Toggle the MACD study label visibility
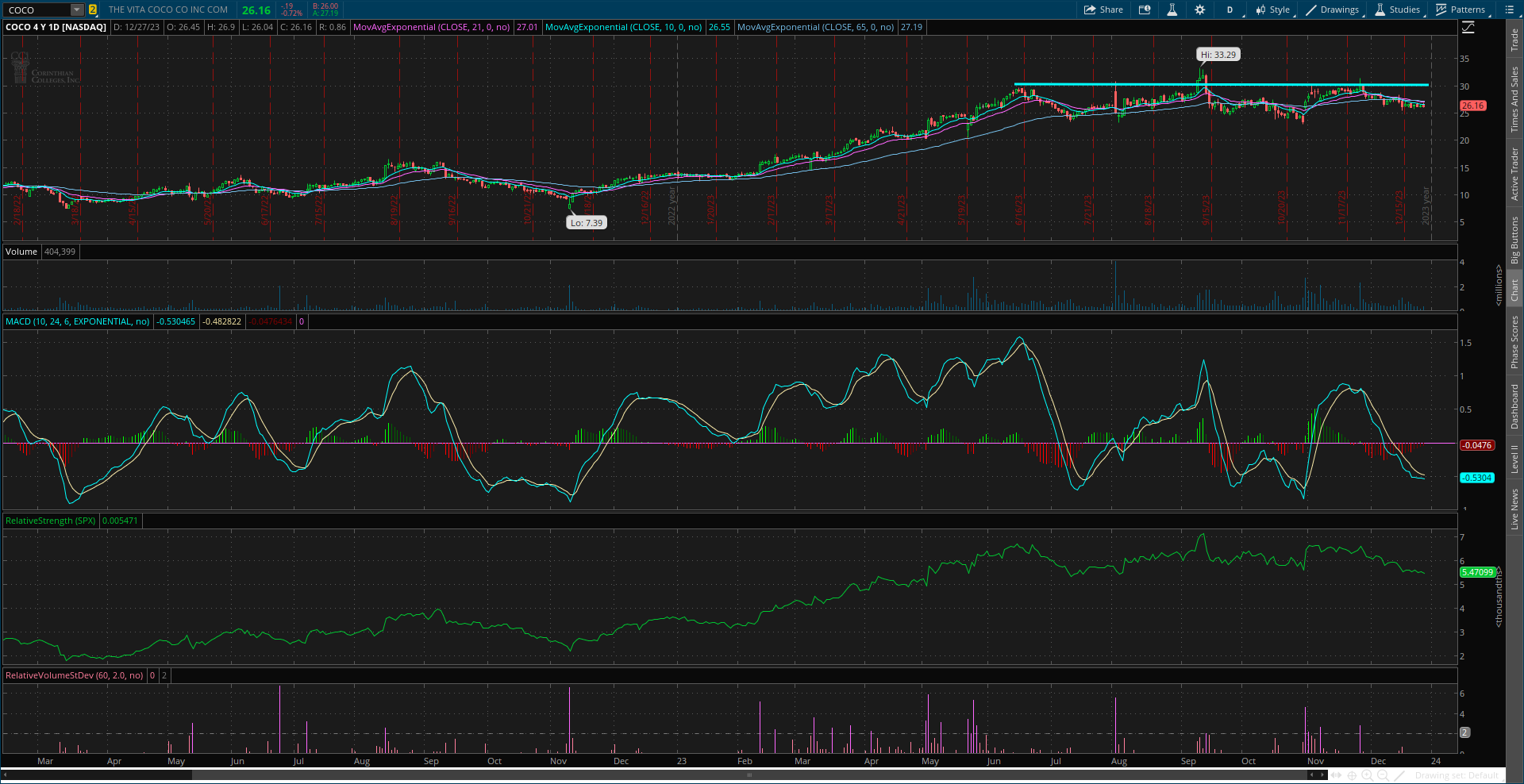This screenshot has height=784, width=1524. pos(77,321)
